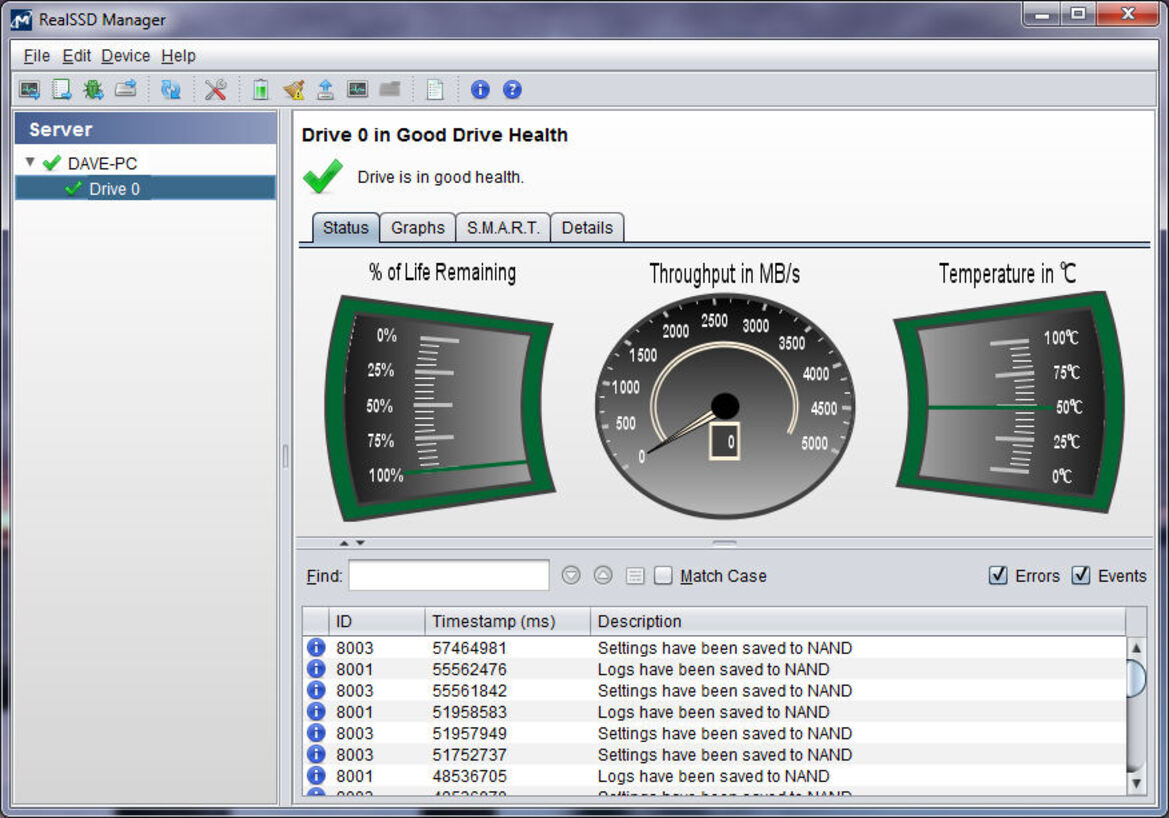
Task: Open the Edit menu
Action: click(76, 56)
